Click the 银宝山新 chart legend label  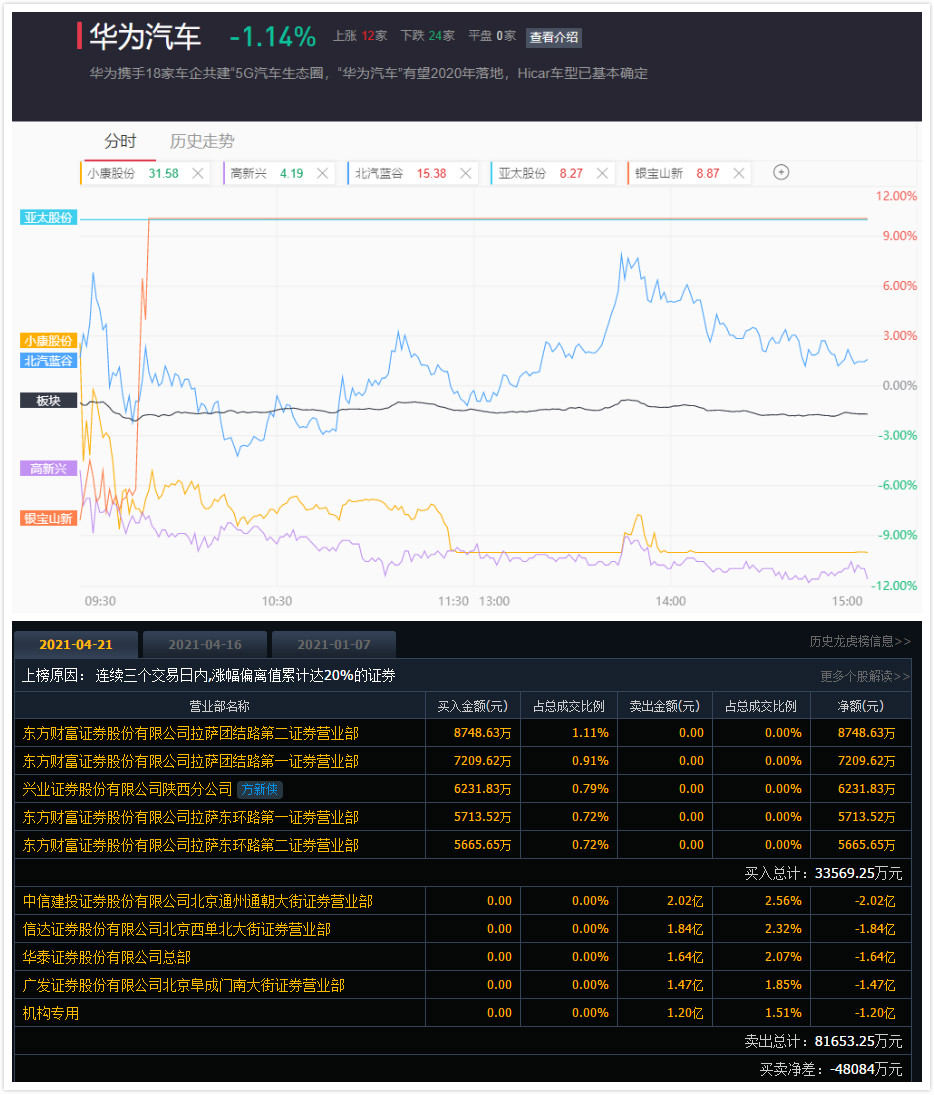(48, 518)
